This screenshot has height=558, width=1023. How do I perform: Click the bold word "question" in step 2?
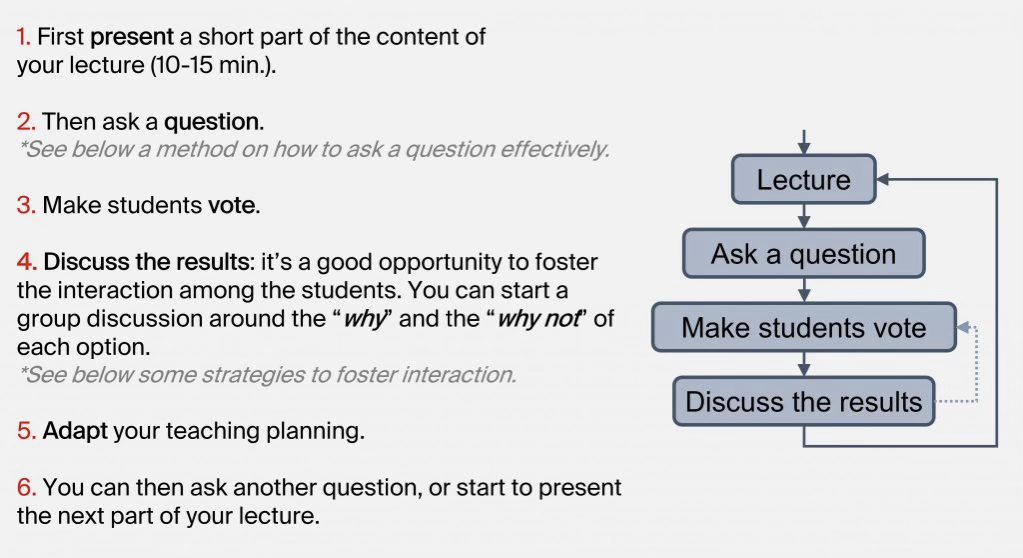click(211, 123)
